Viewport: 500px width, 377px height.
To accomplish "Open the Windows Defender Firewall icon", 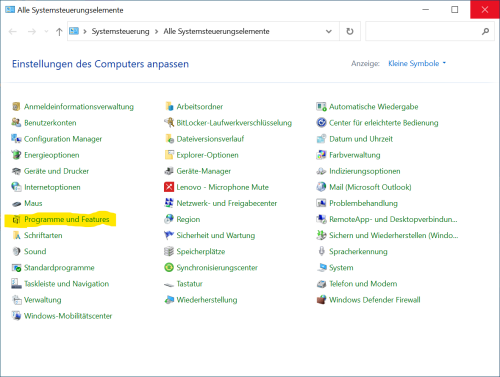I will pos(321,300).
